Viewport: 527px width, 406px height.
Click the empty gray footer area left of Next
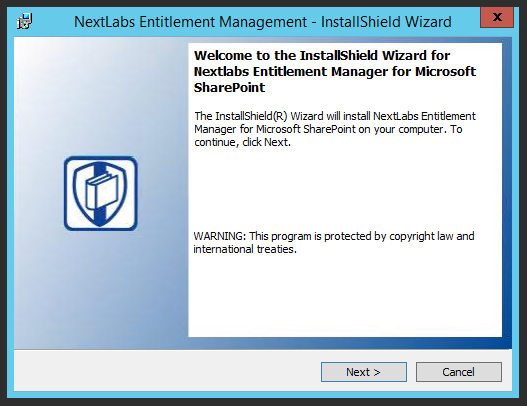[167, 371]
